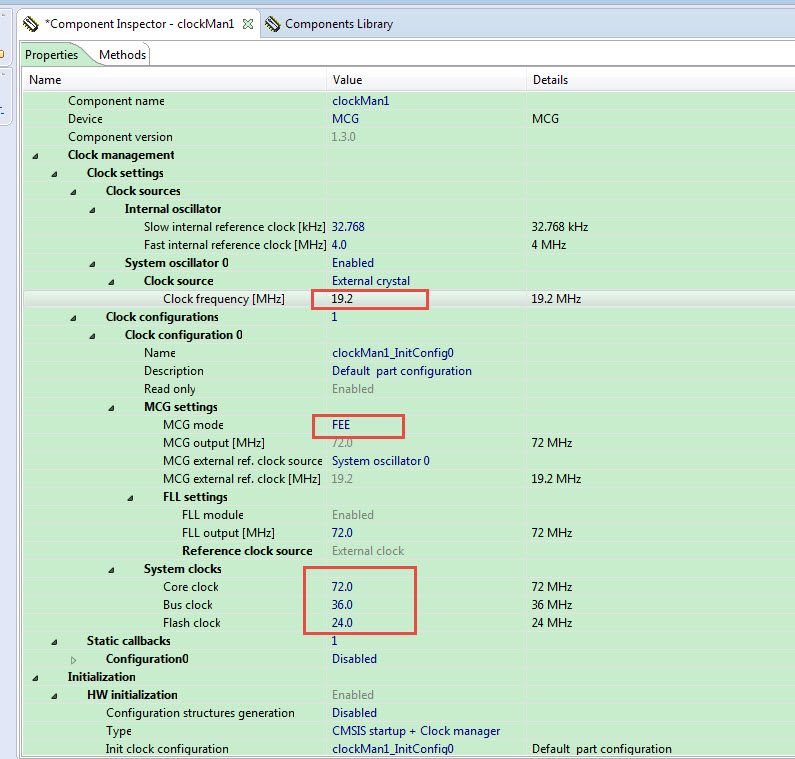This screenshot has height=759, width=795.
Task: Change MCG external ref. clock source value
Action: coord(380,461)
